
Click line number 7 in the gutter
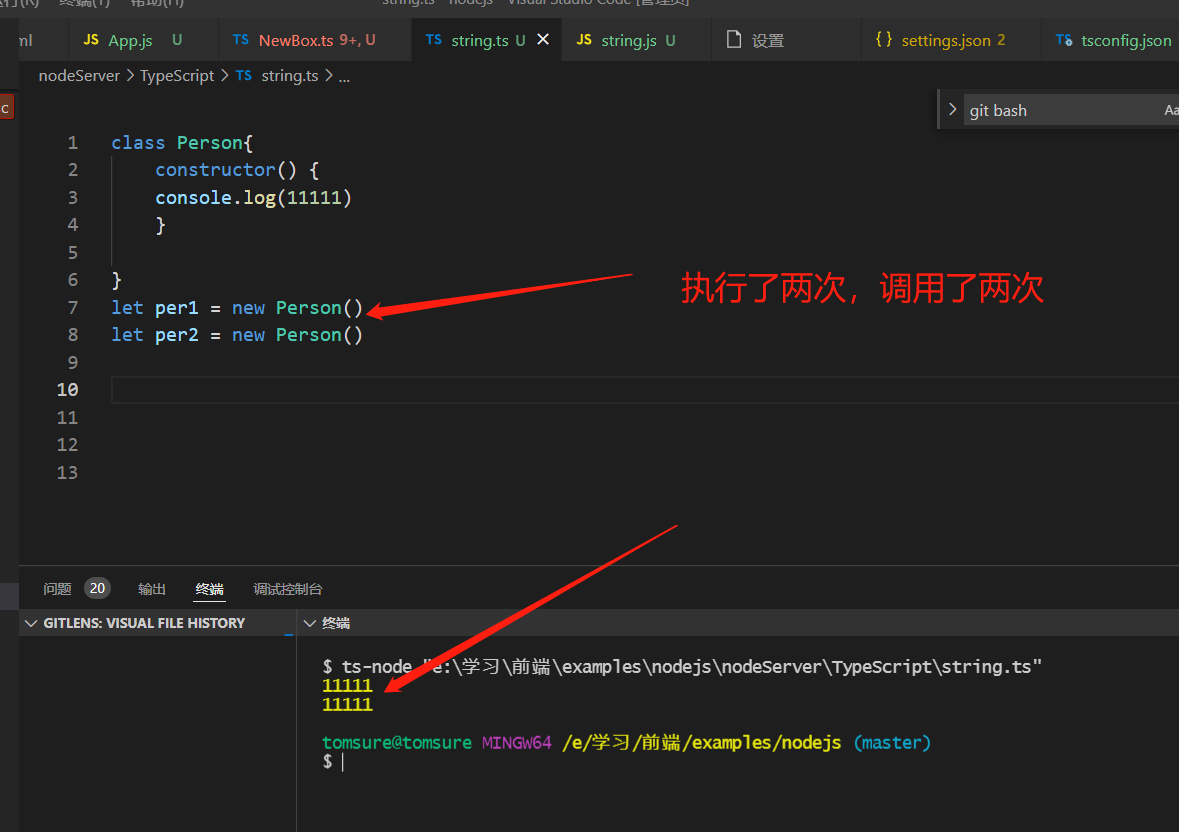pyautogui.click(x=72, y=308)
